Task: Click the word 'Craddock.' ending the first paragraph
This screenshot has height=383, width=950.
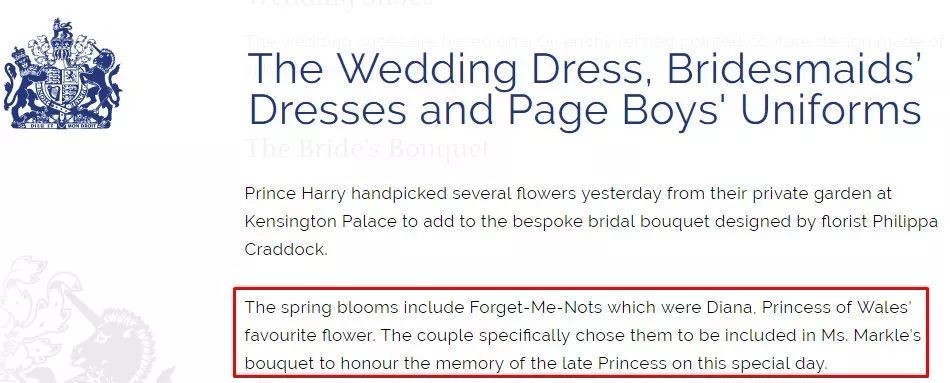Action: 285,250
